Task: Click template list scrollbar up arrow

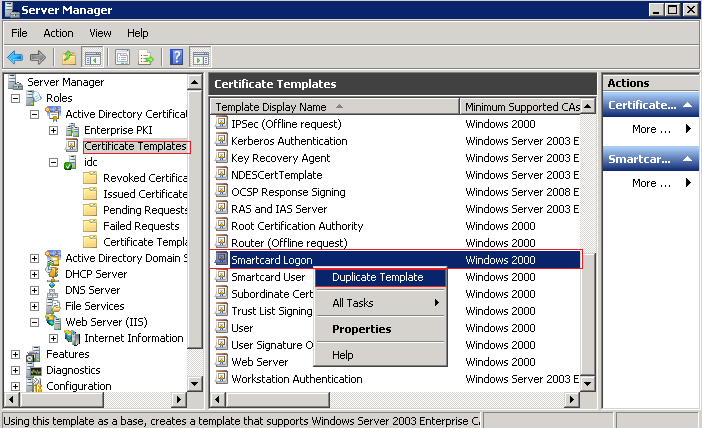Action: (588, 106)
